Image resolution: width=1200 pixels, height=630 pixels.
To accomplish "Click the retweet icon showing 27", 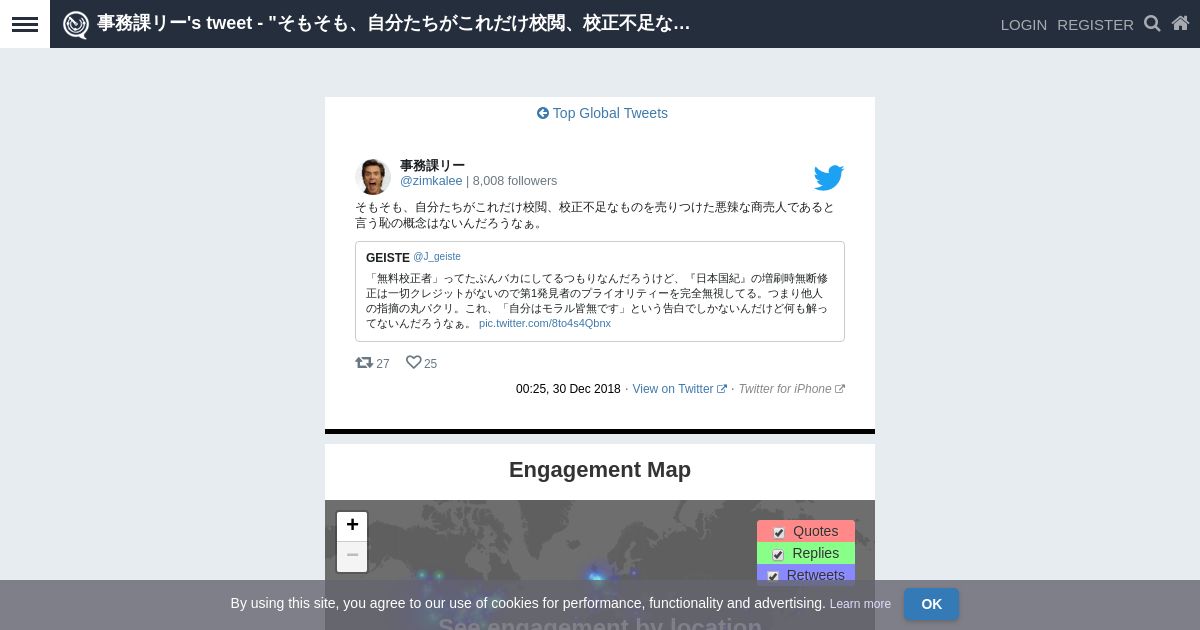I will click(x=364, y=363).
